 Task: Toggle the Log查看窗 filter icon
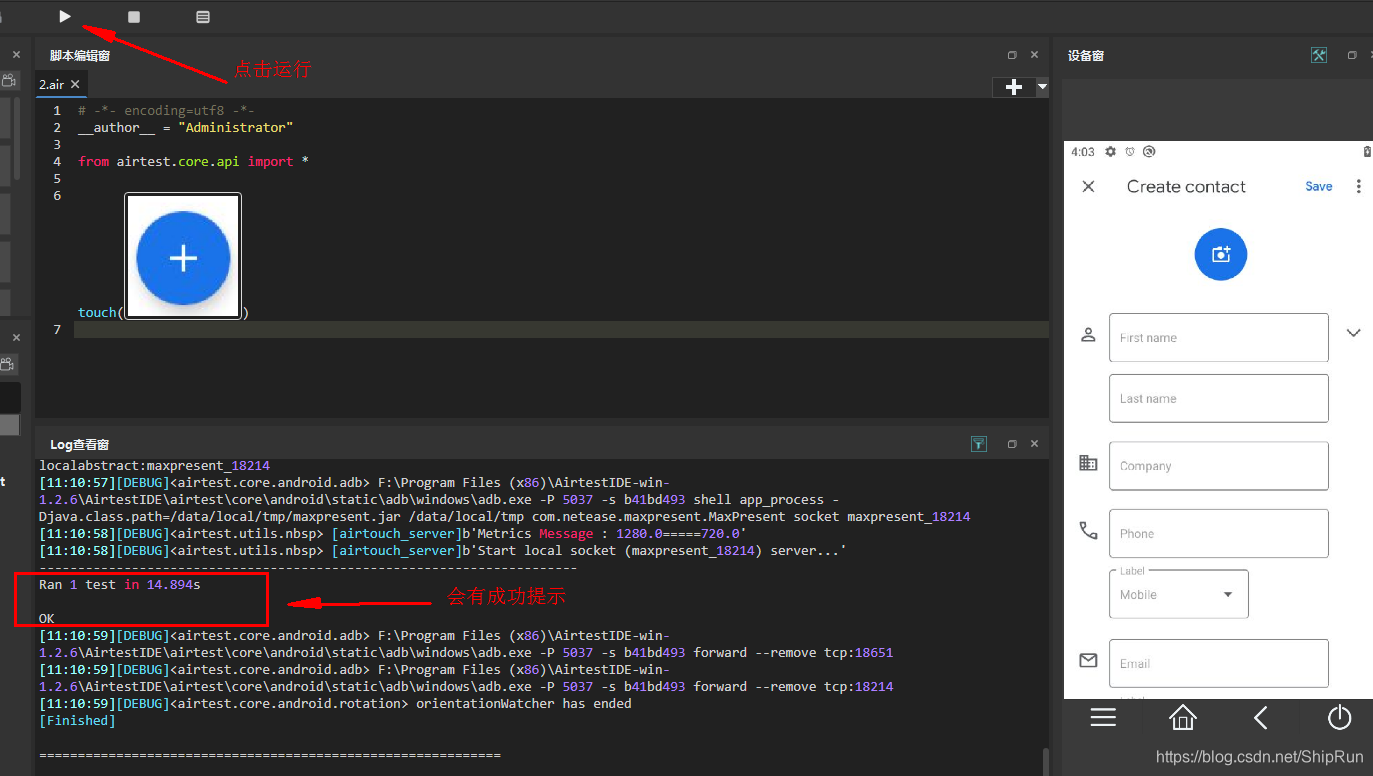979,444
